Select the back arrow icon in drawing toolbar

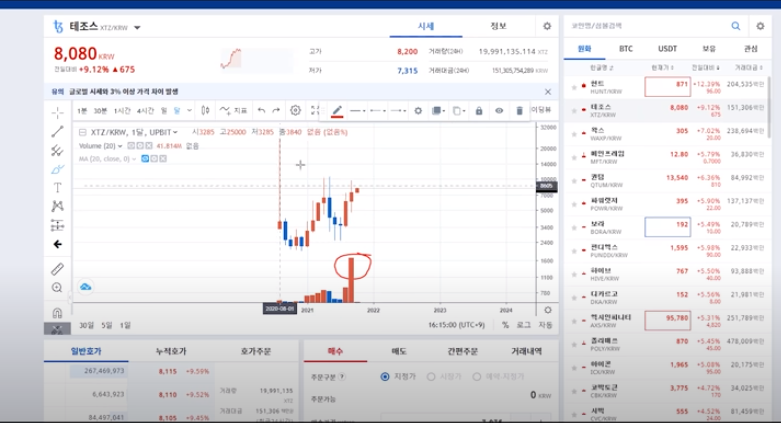click(57, 244)
